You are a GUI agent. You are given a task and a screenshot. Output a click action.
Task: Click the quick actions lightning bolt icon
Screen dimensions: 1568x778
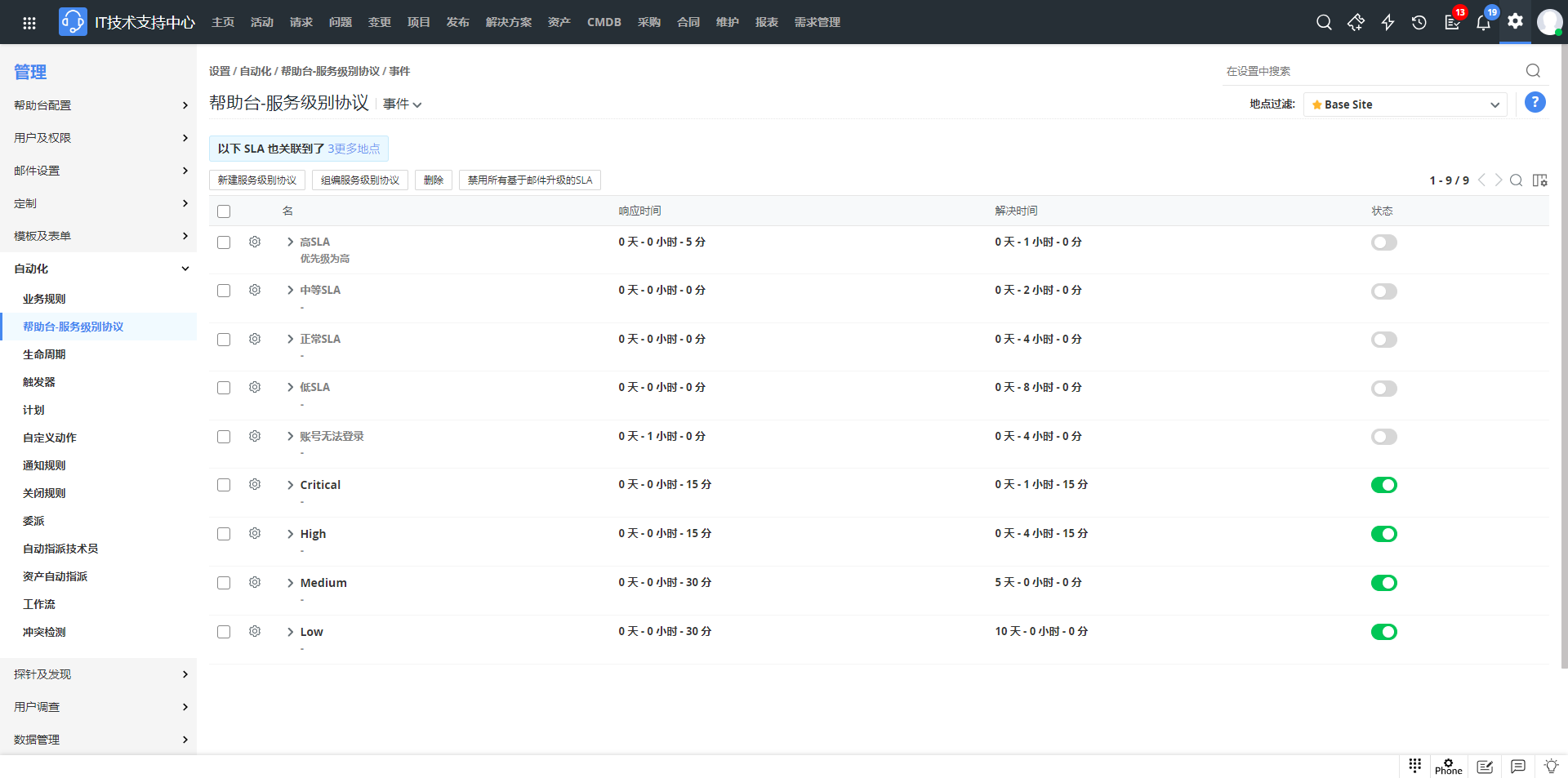1388,22
